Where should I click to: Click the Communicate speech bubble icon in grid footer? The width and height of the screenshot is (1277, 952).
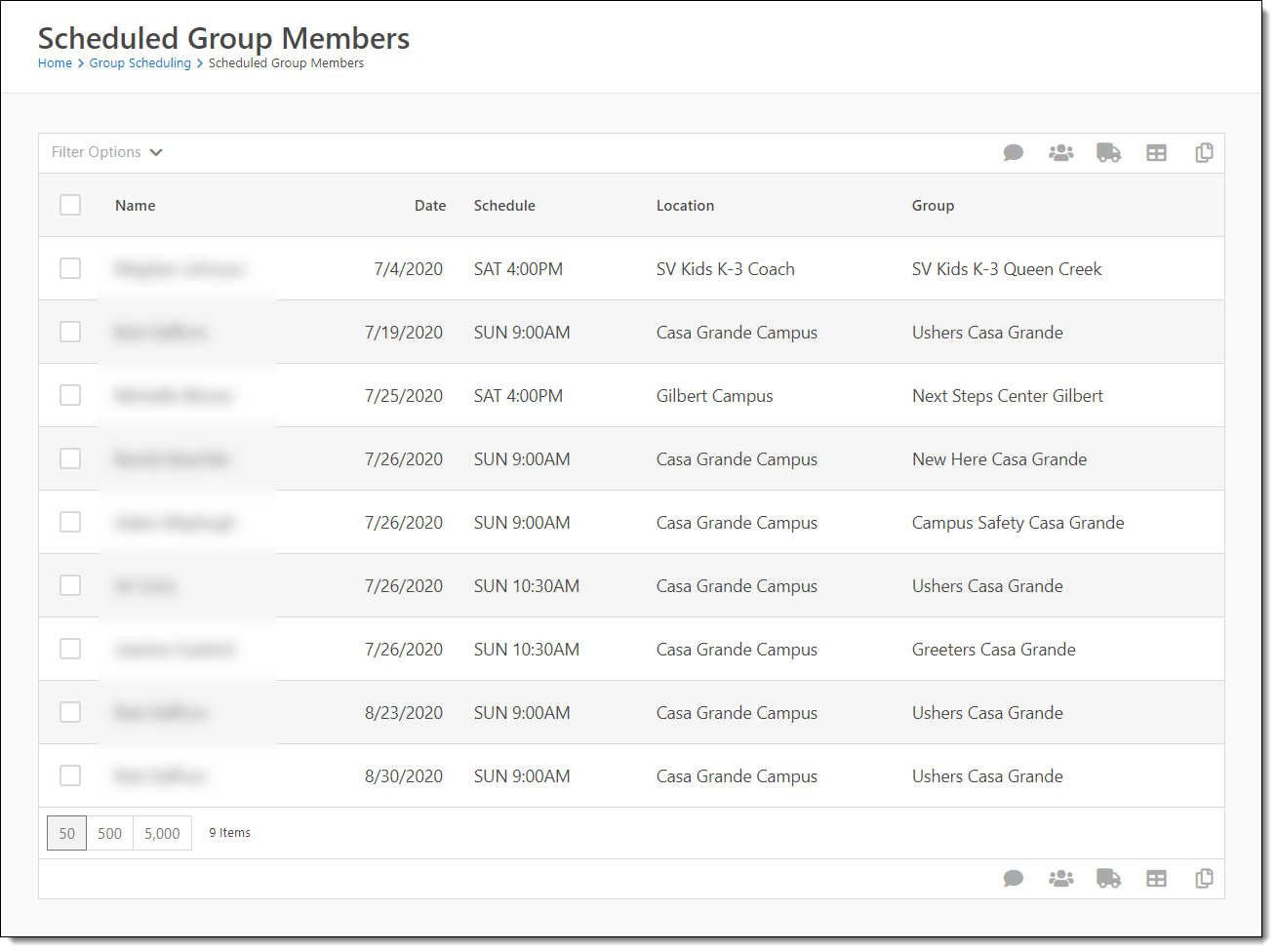point(1014,879)
